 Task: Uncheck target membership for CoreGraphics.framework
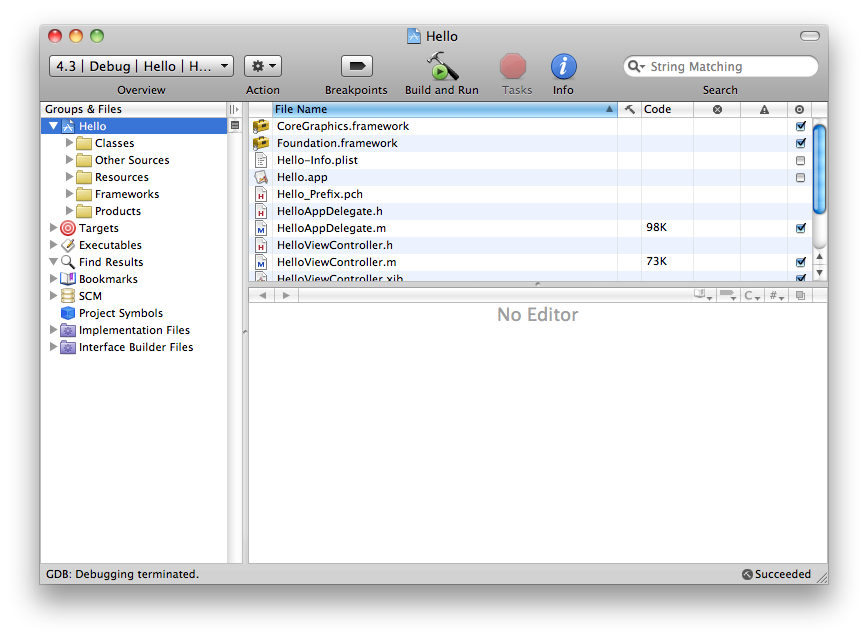click(x=800, y=126)
